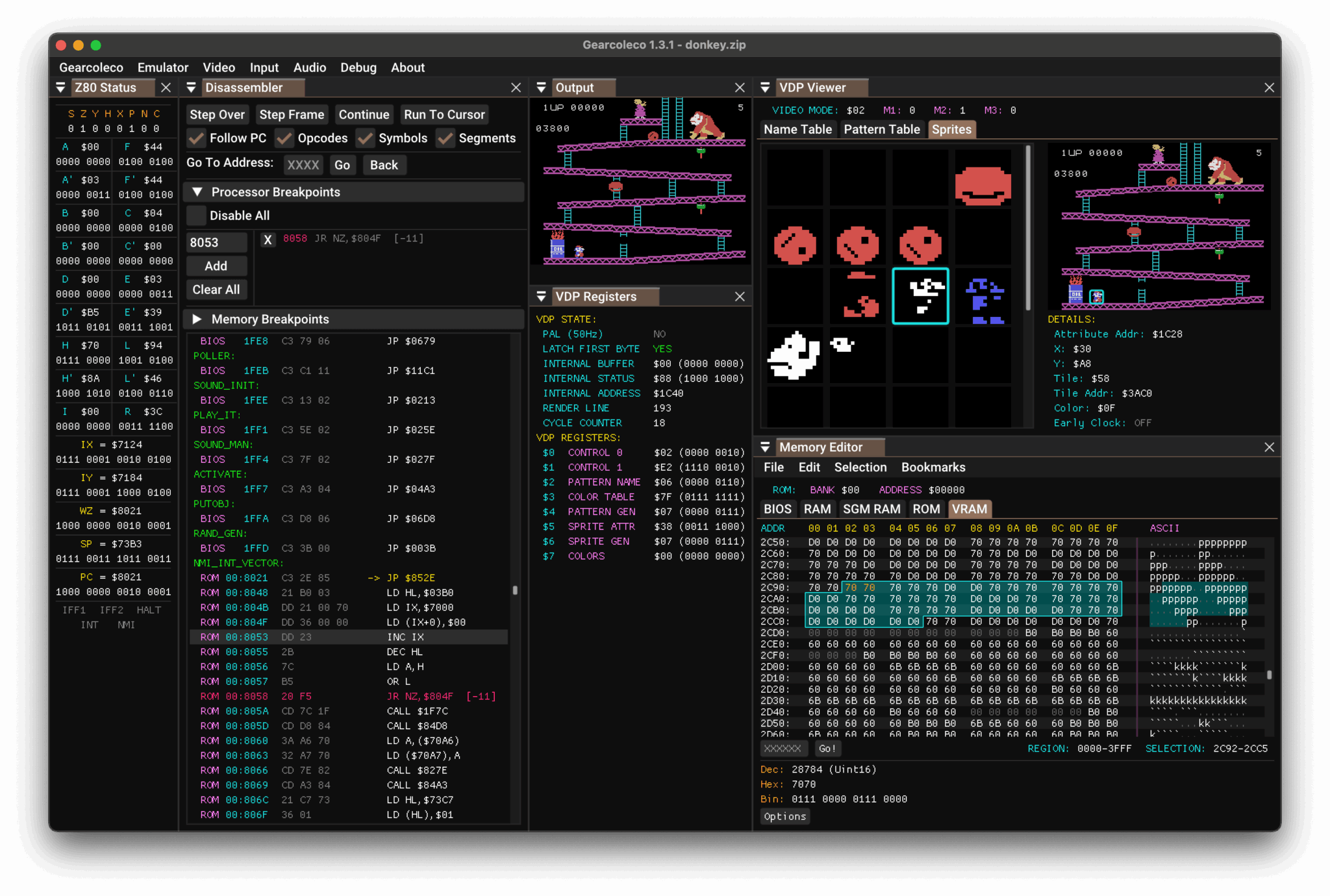The width and height of the screenshot is (1330, 896).
Task: Collapse the Processor Breakpoints section
Action: [198, 192]
